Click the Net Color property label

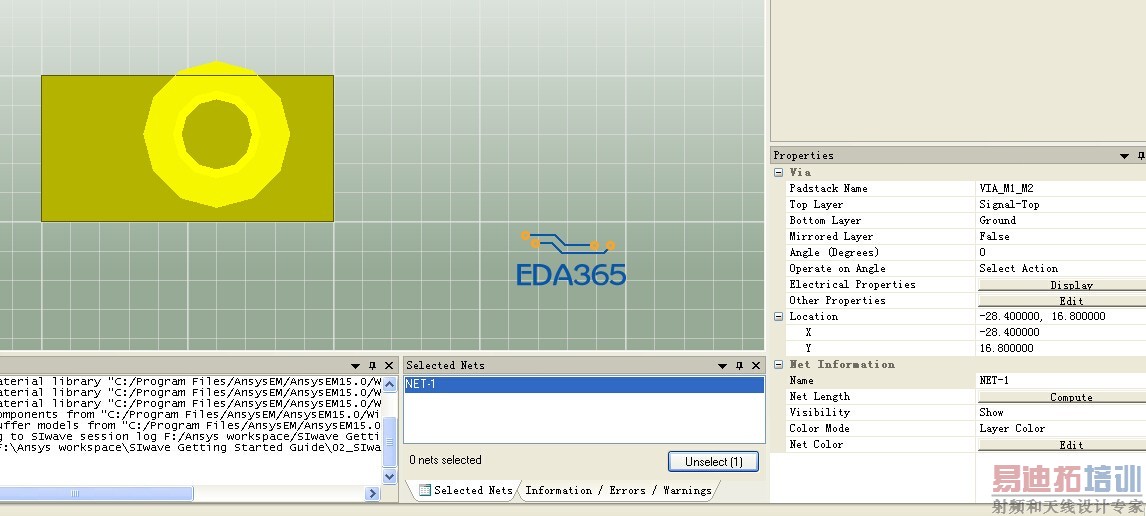tap(816, 445)
